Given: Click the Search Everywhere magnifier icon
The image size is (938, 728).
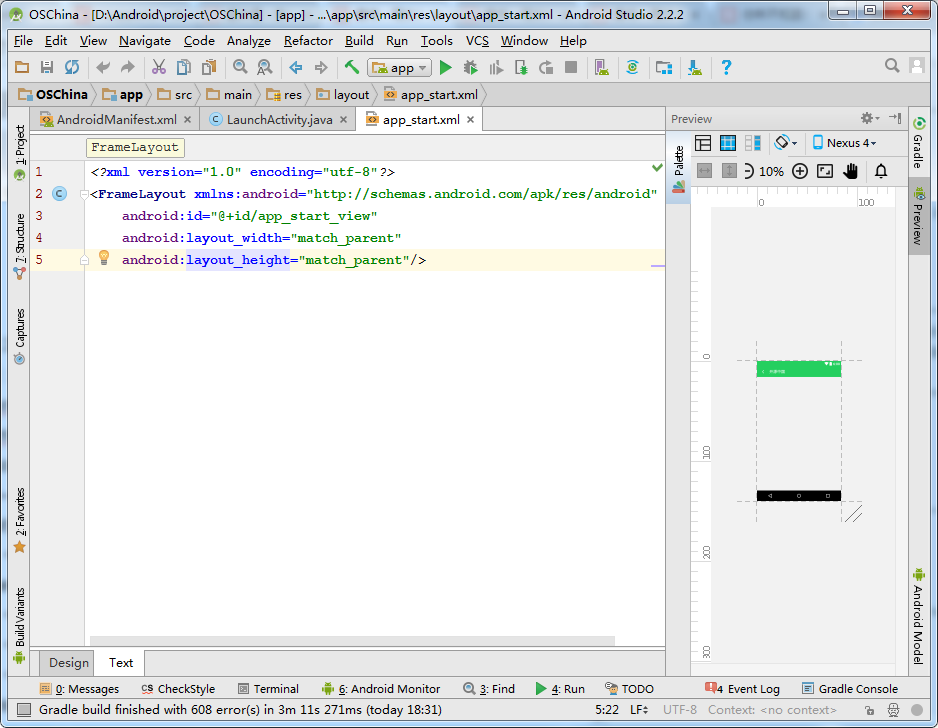Looking at the screenshot, I should pyautogui.click(x=892, y=66).
